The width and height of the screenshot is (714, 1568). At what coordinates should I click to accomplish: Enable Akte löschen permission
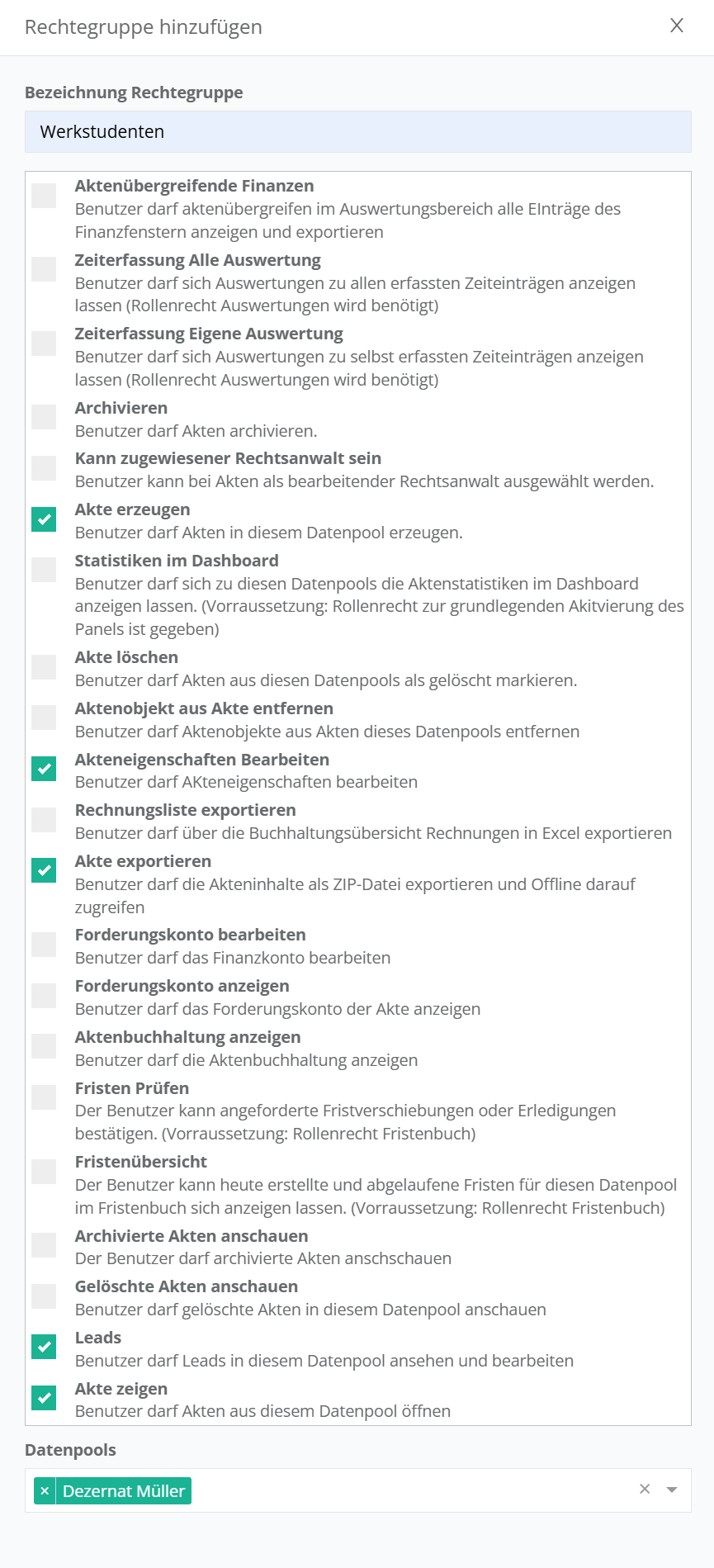pos(44,667)
